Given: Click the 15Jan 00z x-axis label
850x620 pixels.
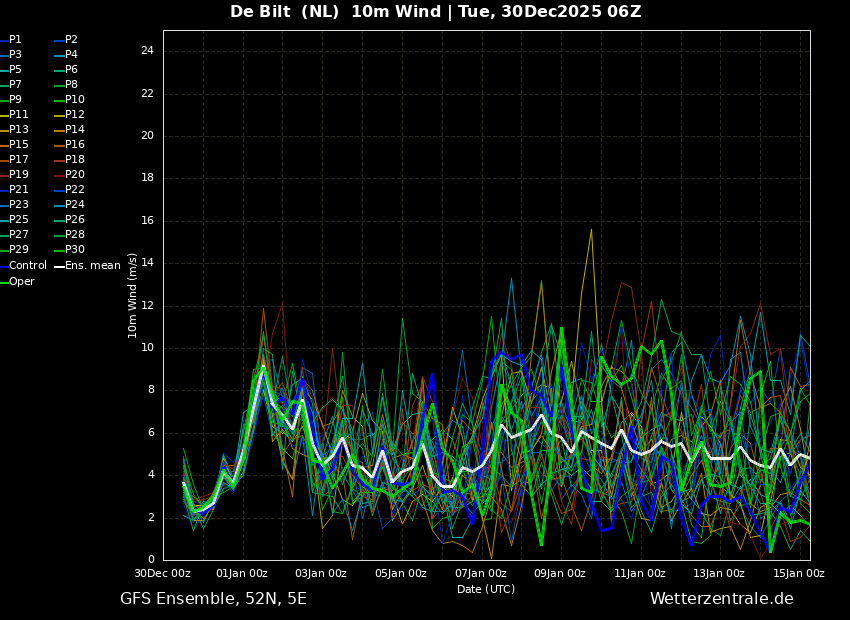Looking at the screenshot, I should tap(799, 573).
